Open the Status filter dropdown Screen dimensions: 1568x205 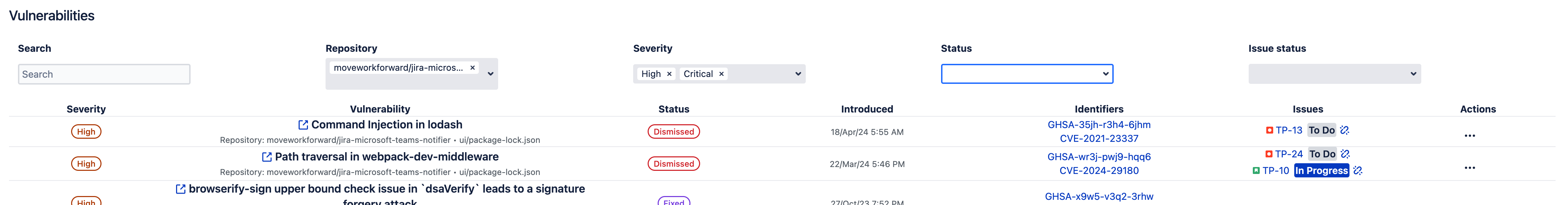1026,74
